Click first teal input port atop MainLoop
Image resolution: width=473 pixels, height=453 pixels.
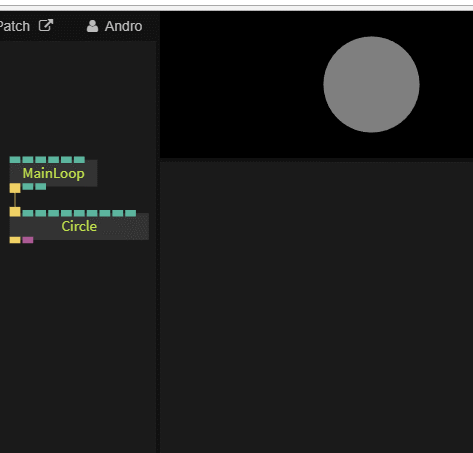(x=15, y=160)
